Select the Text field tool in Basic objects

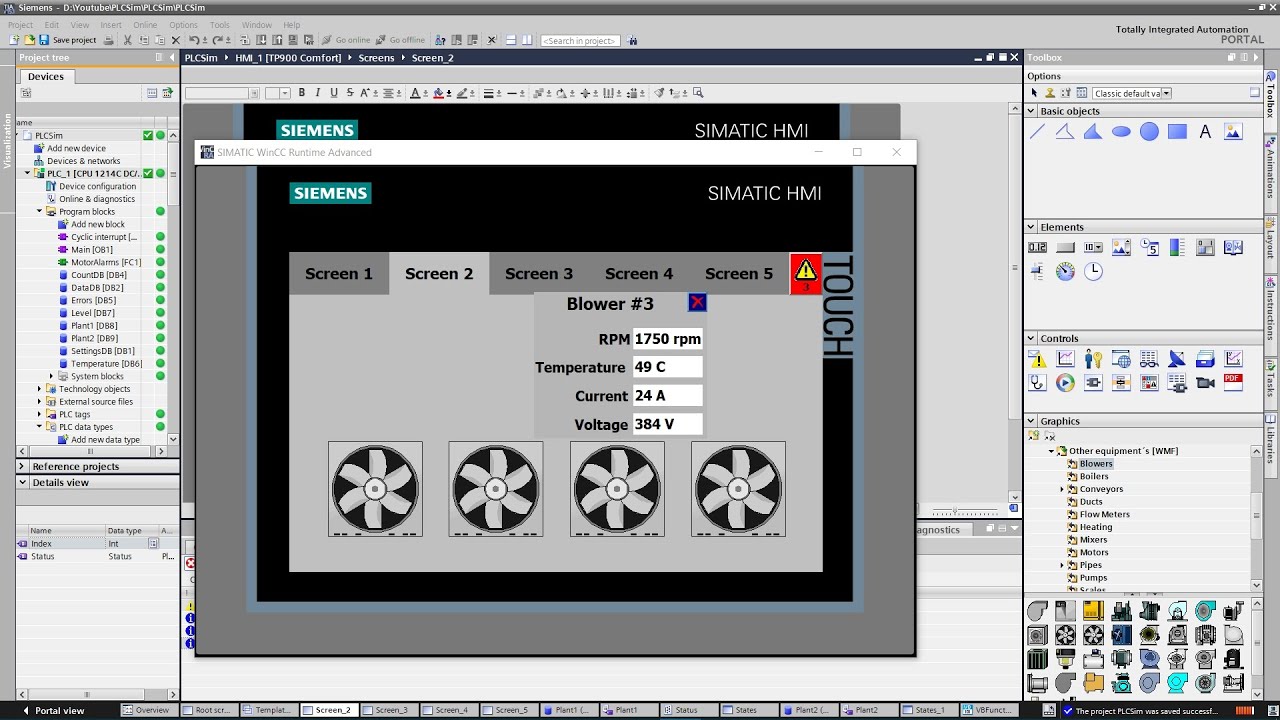pos(1205,131)
